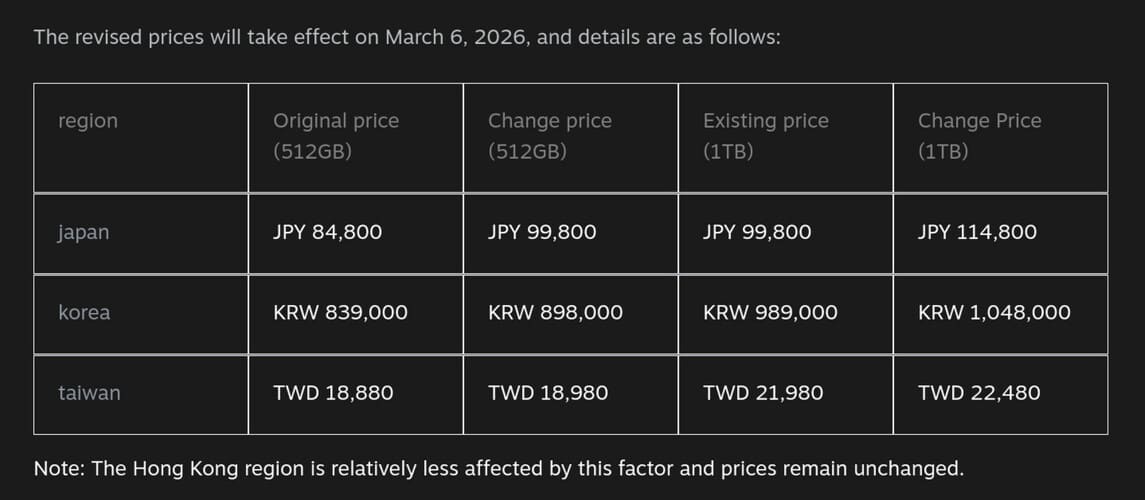Click the TWD 21,980 existing price
Viewport: 1145px width, 500px height.
764,393
